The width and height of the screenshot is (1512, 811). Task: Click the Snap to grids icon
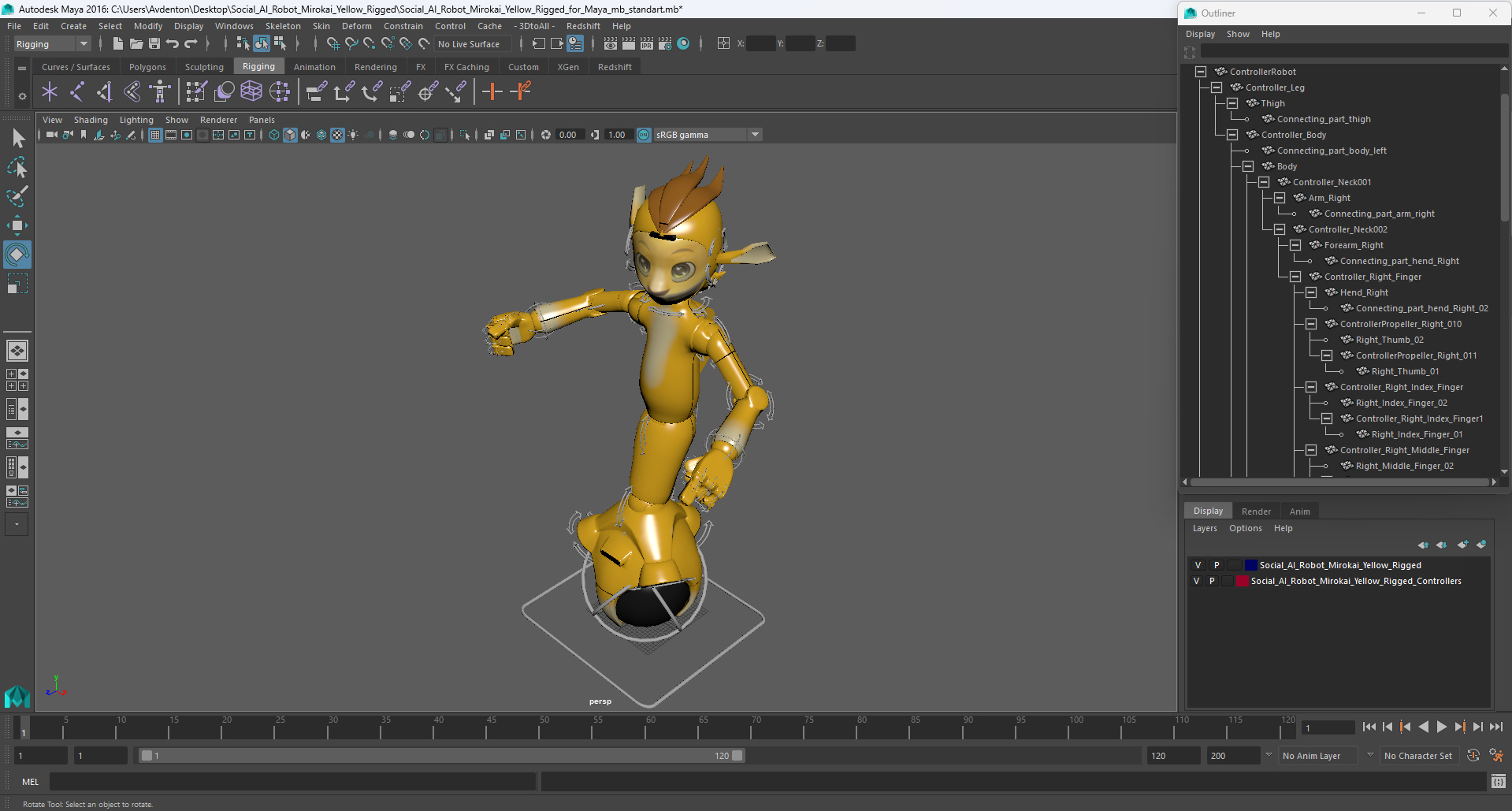[333, 44]
